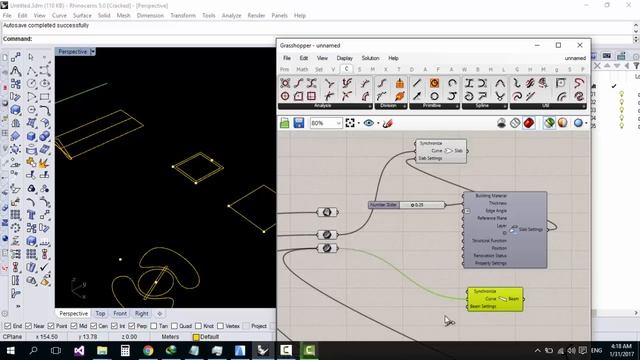
Task: Select the Math tab in Grasshopper
Action: [302, 69]
